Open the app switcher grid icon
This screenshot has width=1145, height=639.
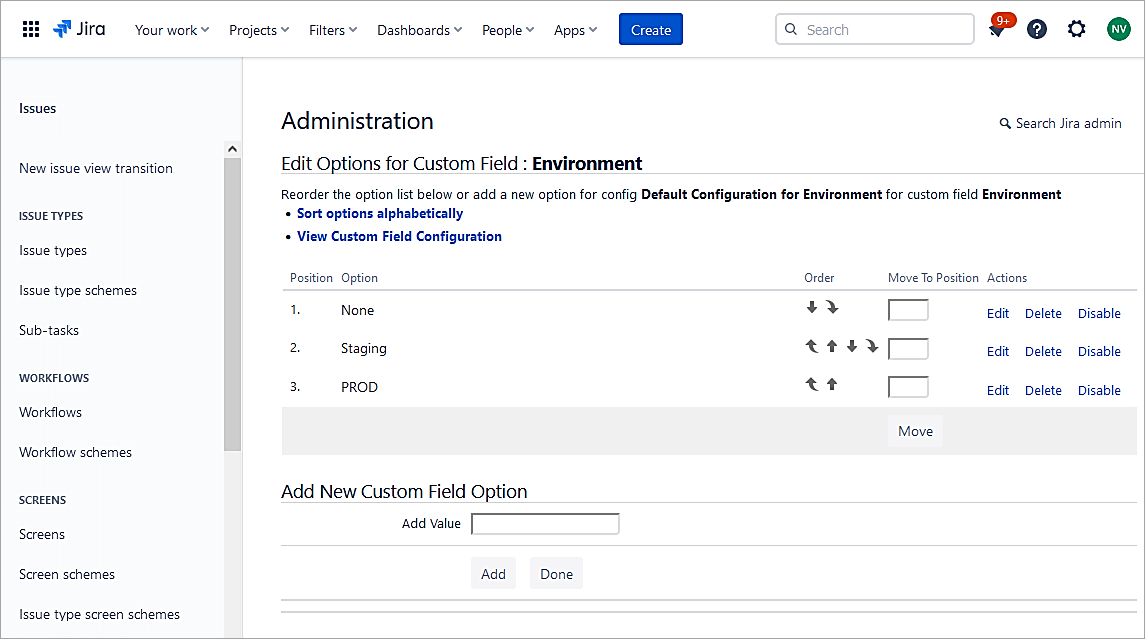coord(31,30)
